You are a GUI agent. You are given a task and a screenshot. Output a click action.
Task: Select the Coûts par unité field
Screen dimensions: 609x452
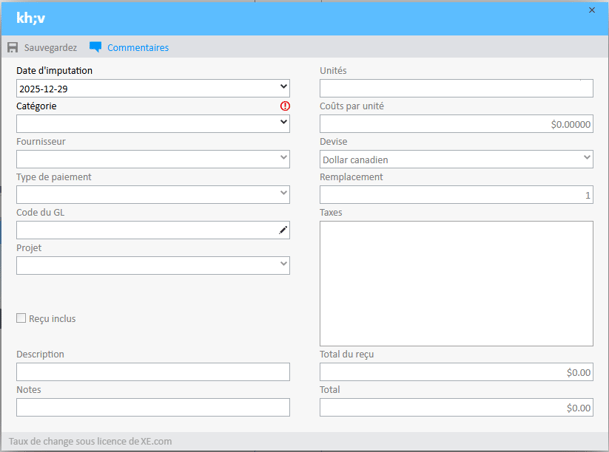[x=456, y=124]
